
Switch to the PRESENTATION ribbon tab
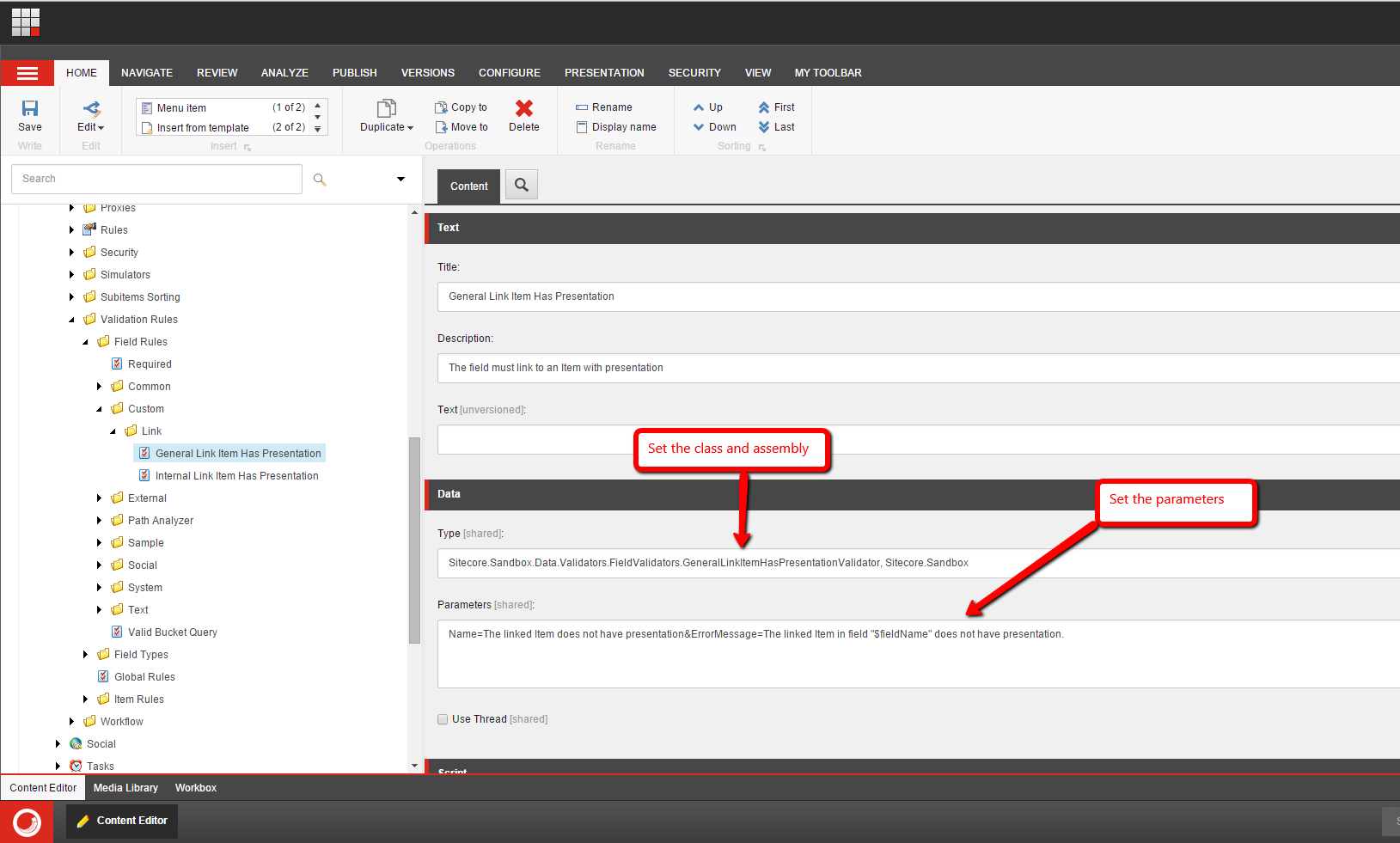pyautogui.click(x=604, y=73)
